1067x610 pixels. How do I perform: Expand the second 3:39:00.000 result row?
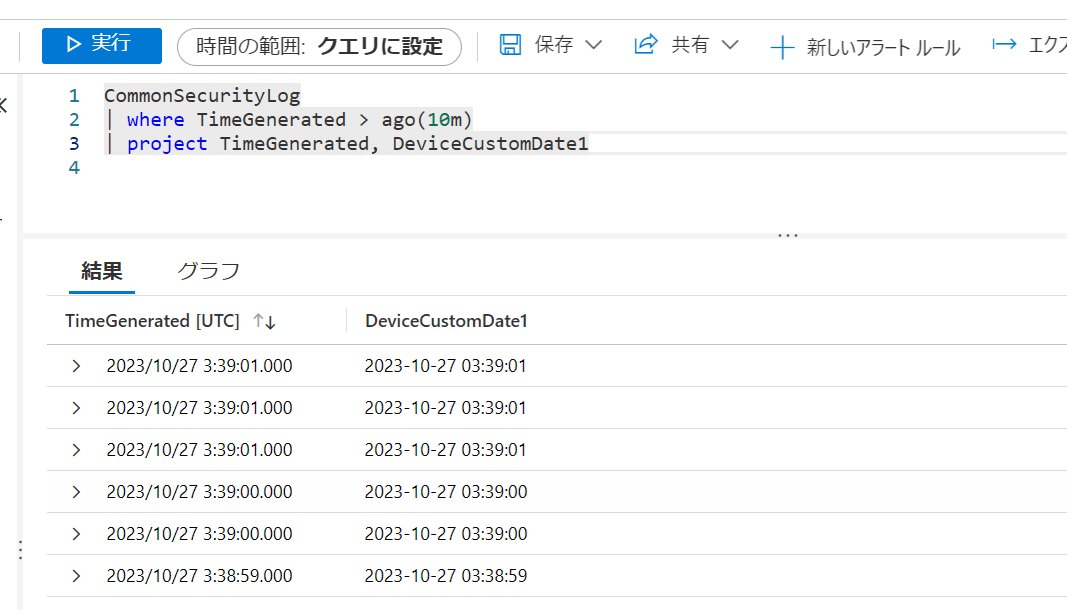click(x=76, y=534)
